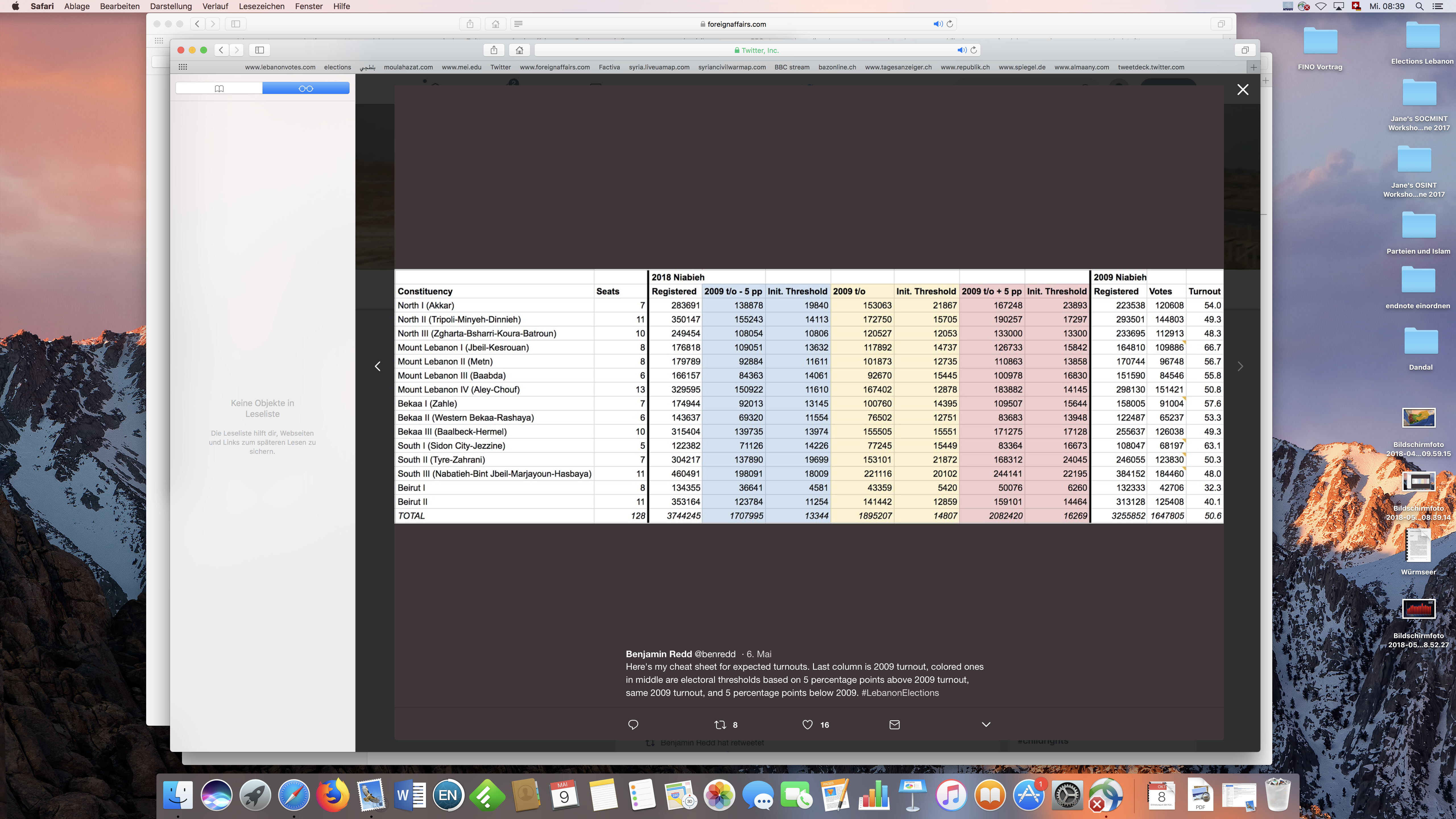The height and width of the screenshot is (819, 1456).
Task: Switch sidebar to Reading List glasses tab
Action: click(306, 88)
